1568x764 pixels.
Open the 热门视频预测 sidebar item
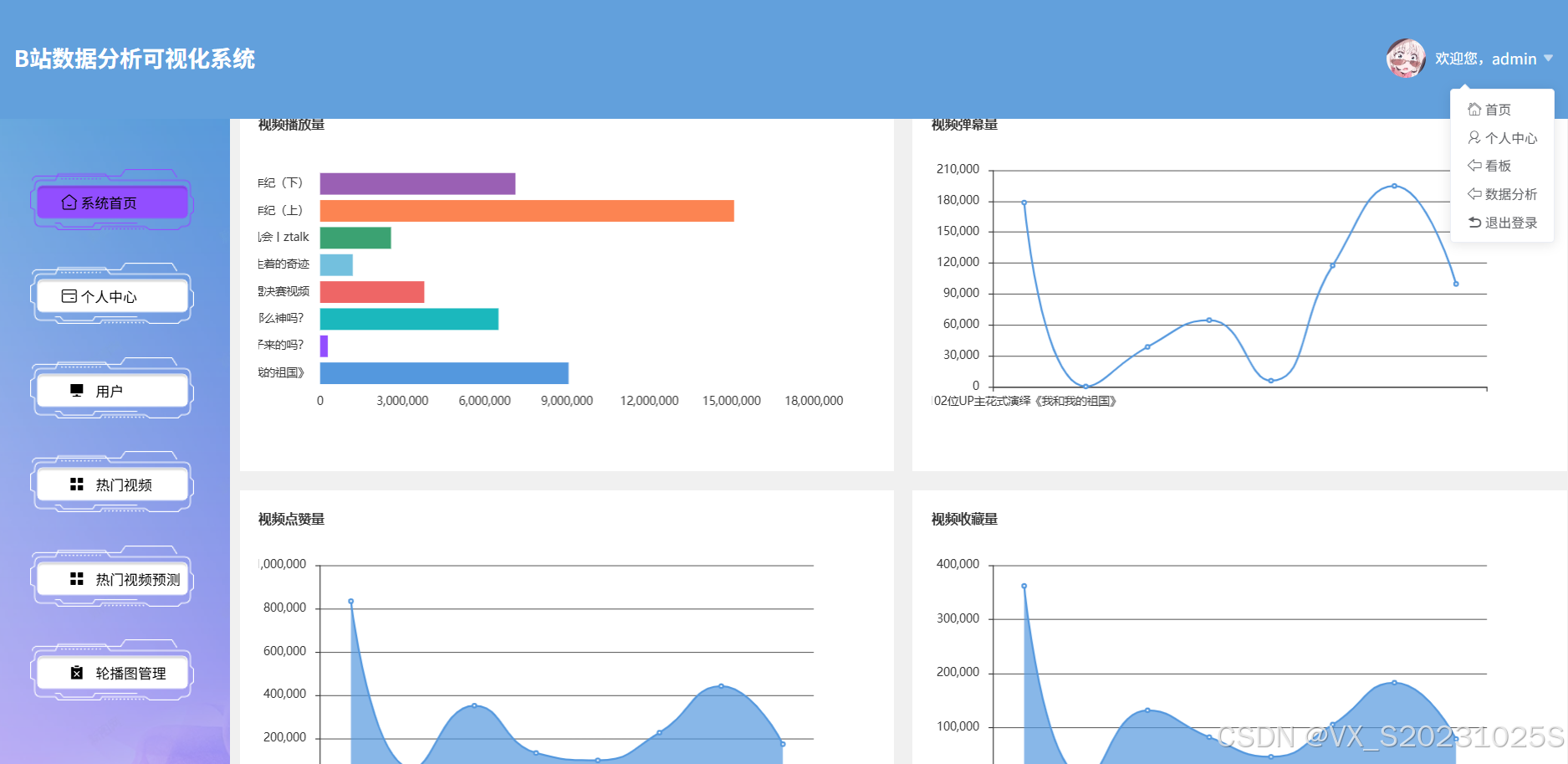coord(113,579)
